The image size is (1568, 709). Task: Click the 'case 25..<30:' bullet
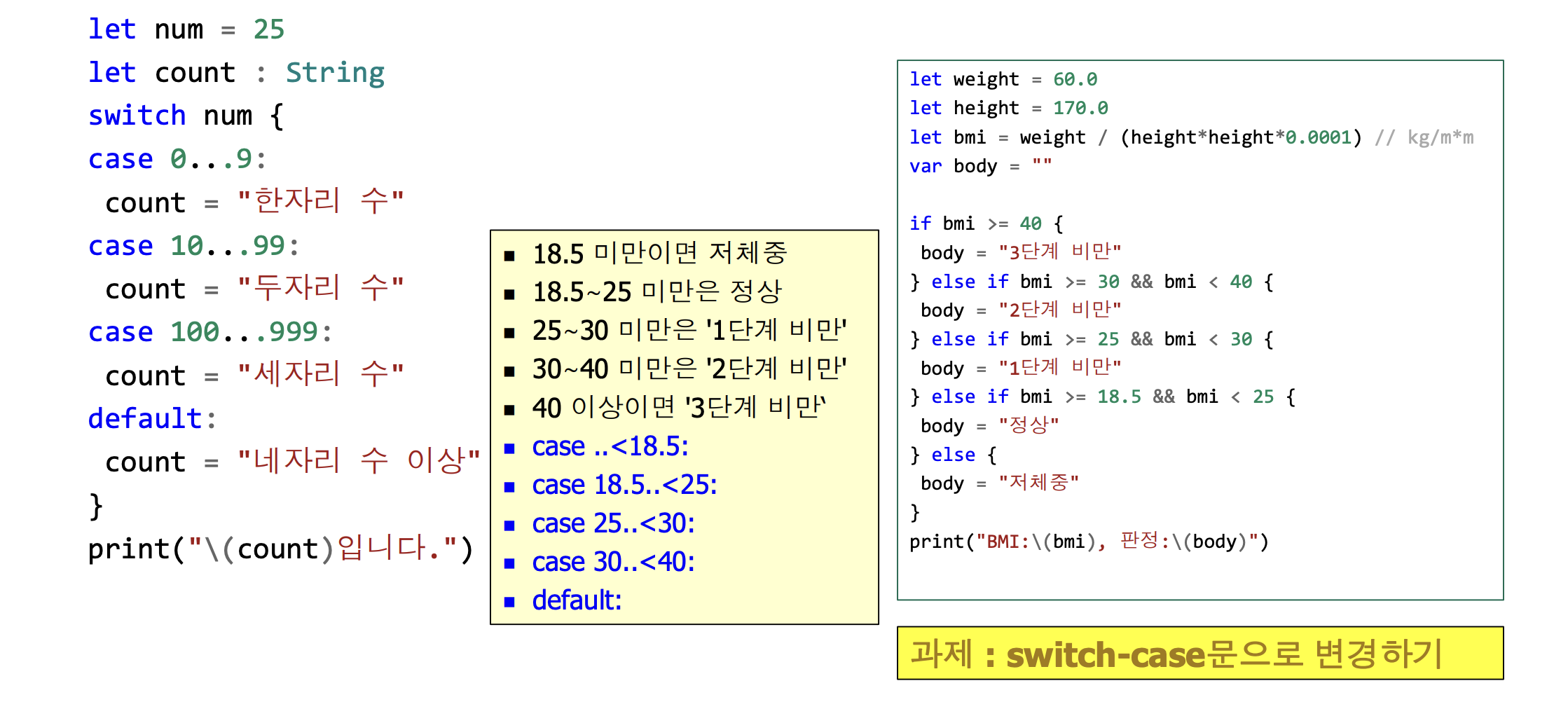[x=614, y=523]
